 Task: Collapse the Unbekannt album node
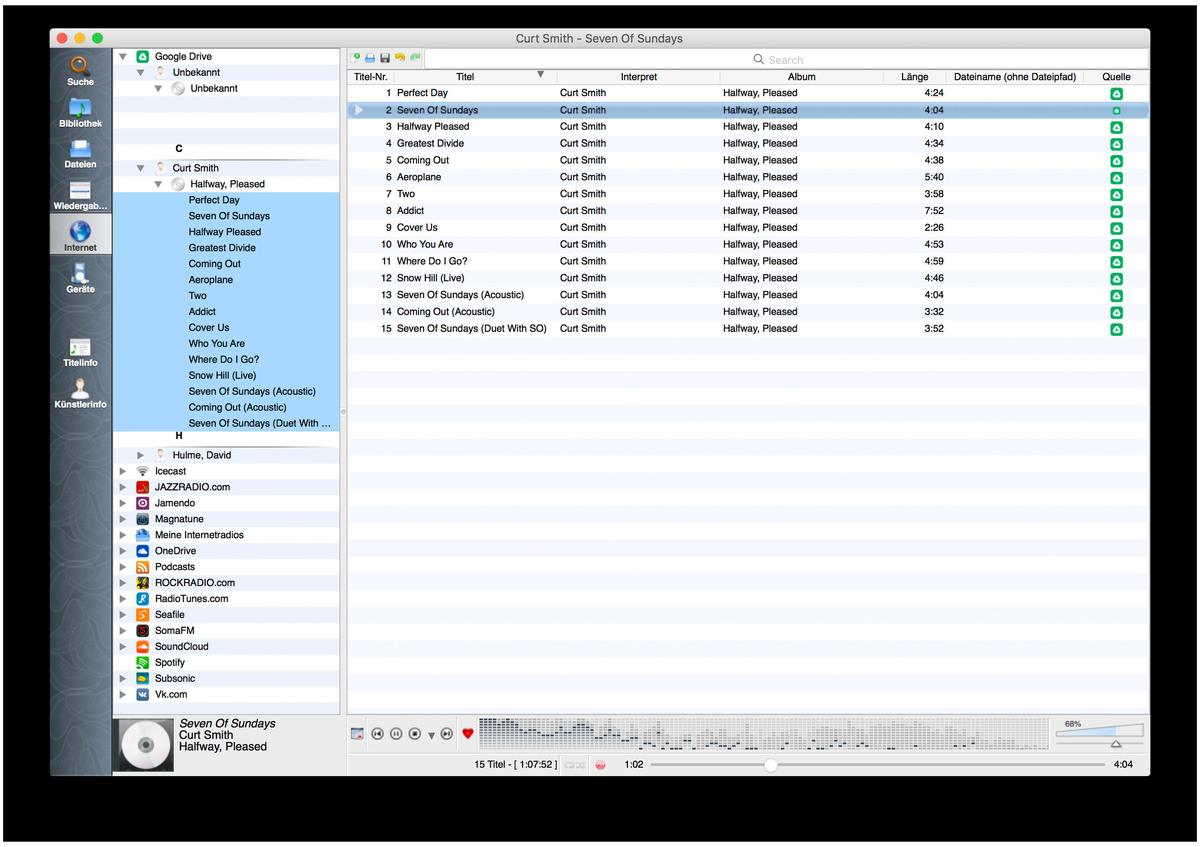coord(158,89)
